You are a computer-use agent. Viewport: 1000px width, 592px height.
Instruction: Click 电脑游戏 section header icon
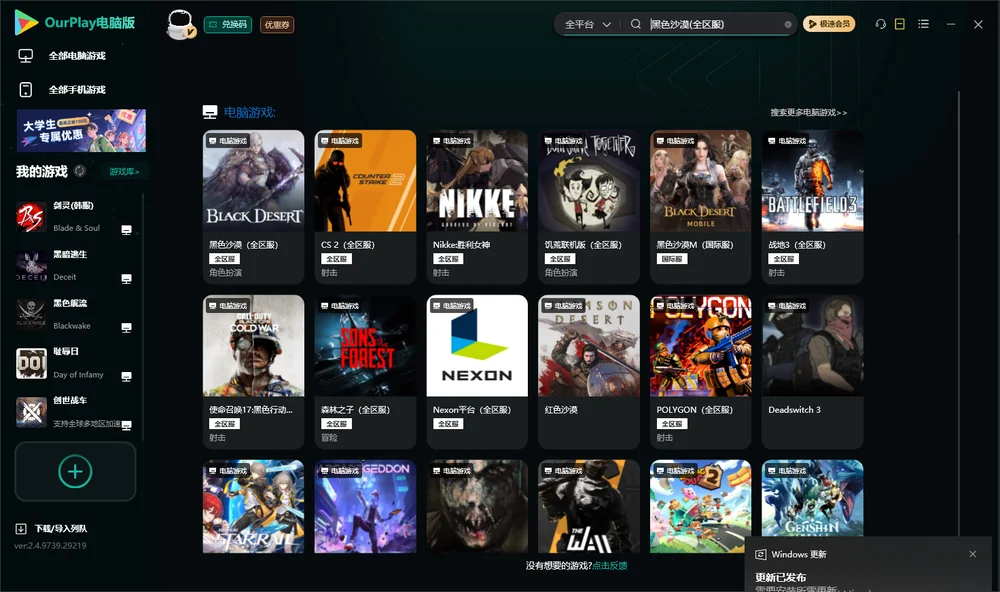pyautogui.click(x=210, y=112)
